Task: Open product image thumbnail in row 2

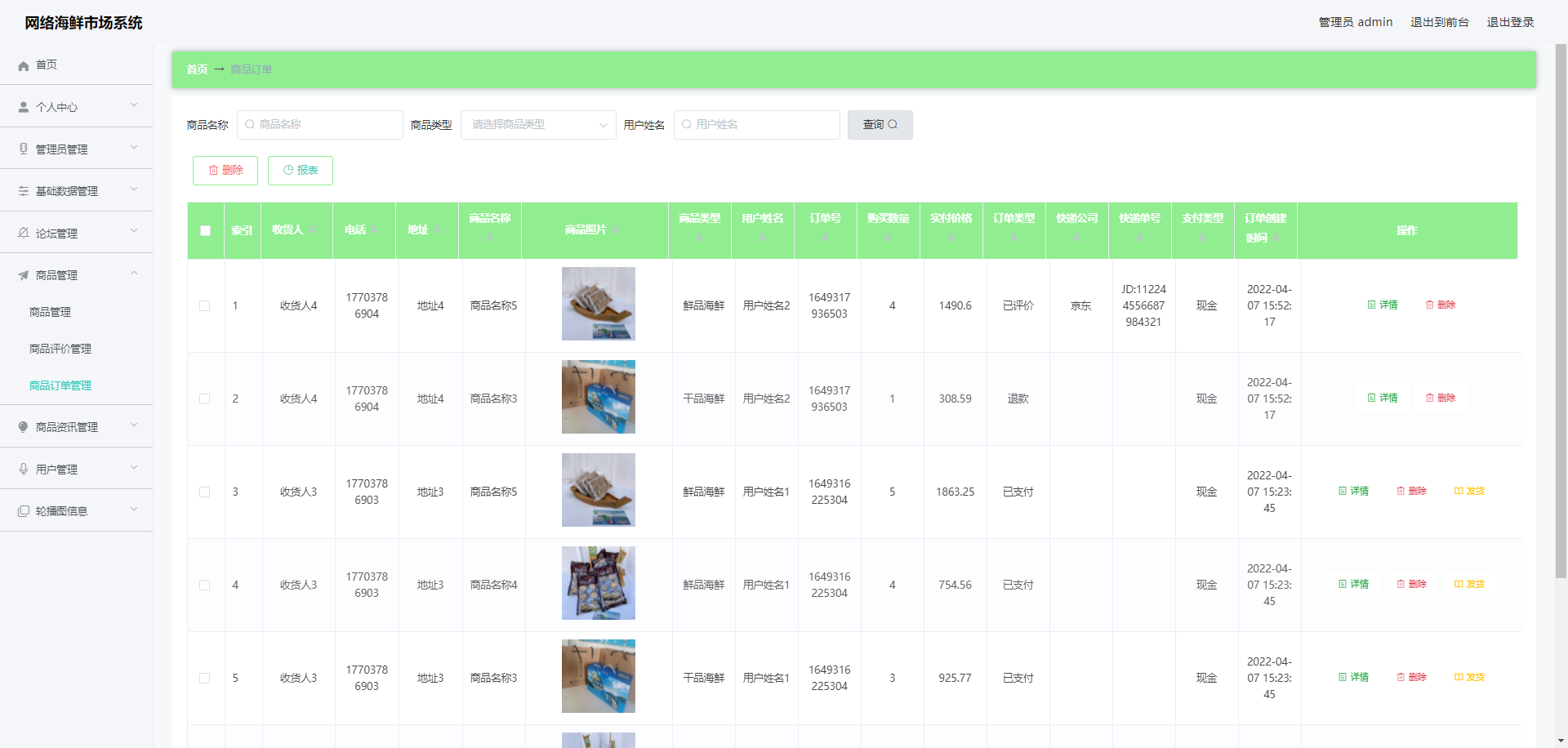Action: click(598, 397)
